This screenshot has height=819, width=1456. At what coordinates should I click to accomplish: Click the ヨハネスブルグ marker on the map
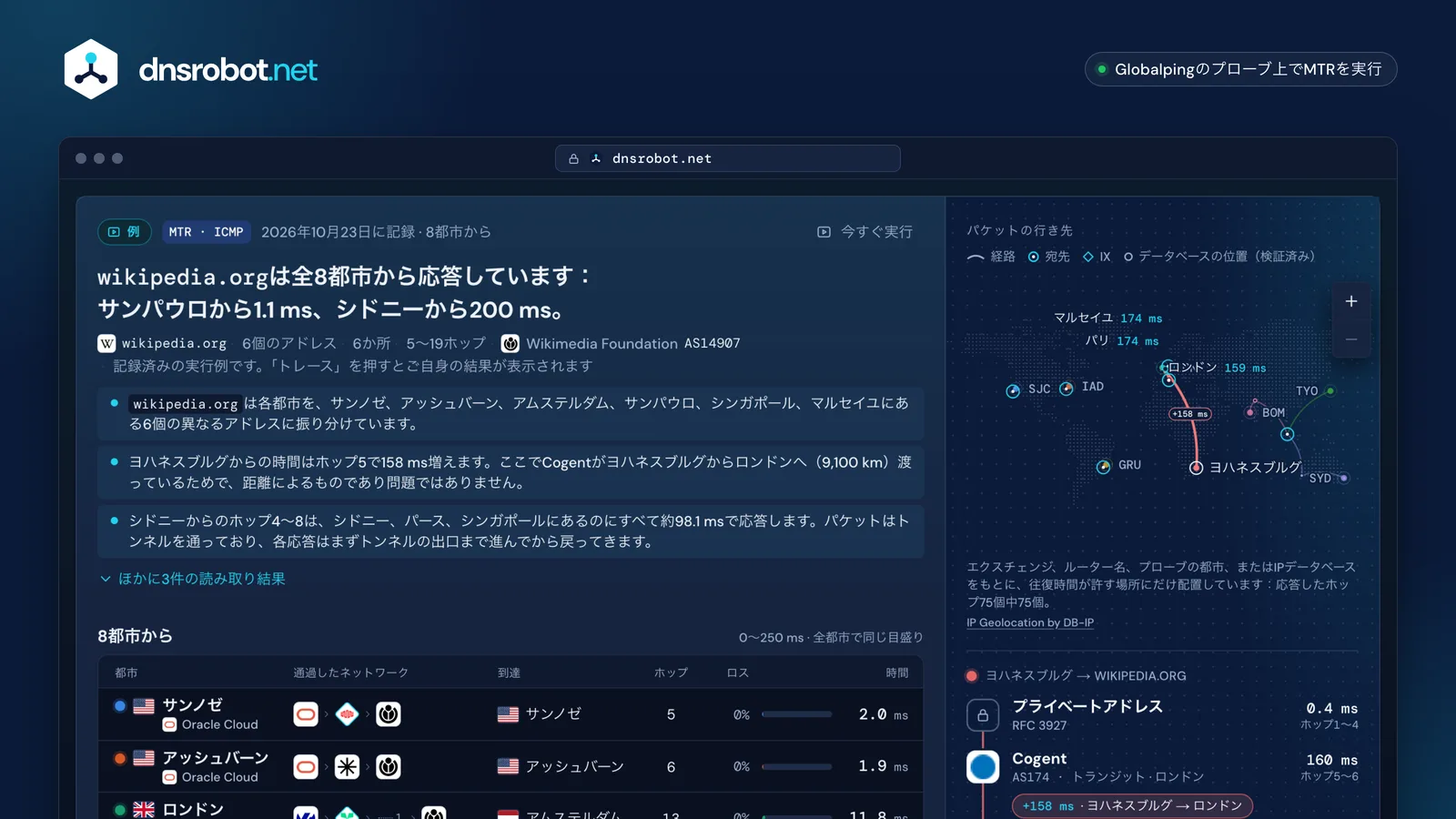(x=1197, y=468)
